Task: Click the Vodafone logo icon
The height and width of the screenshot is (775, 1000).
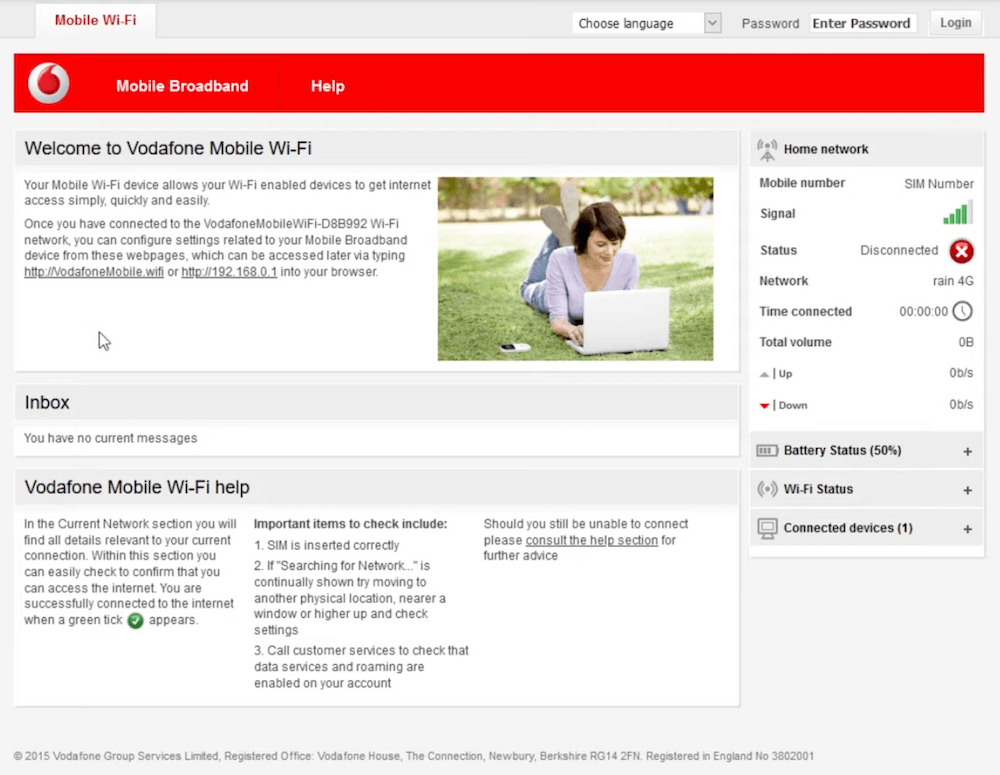Action: coord(48,84)
